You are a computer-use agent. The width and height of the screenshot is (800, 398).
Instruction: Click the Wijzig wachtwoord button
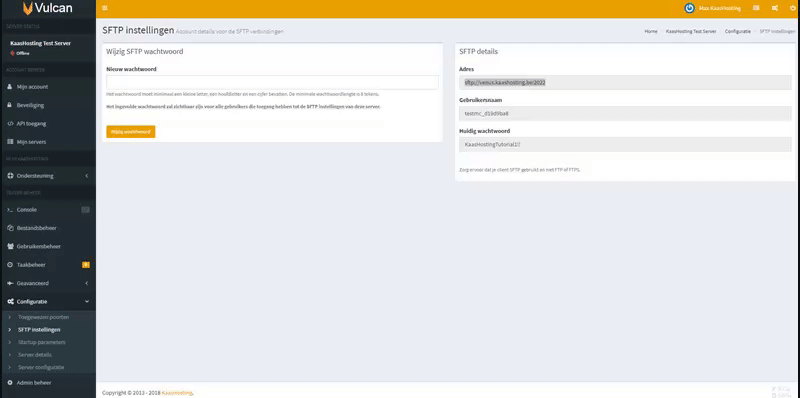131,132
